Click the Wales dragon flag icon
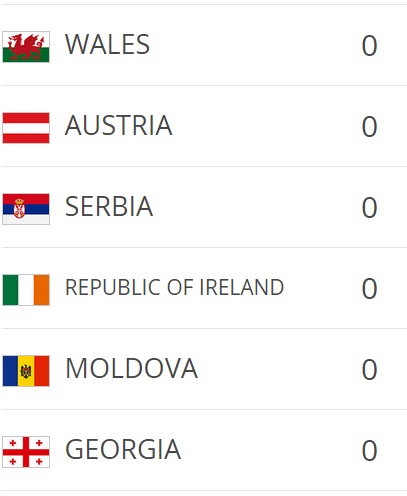The image size is (407, 496). [x=26, y=47]
